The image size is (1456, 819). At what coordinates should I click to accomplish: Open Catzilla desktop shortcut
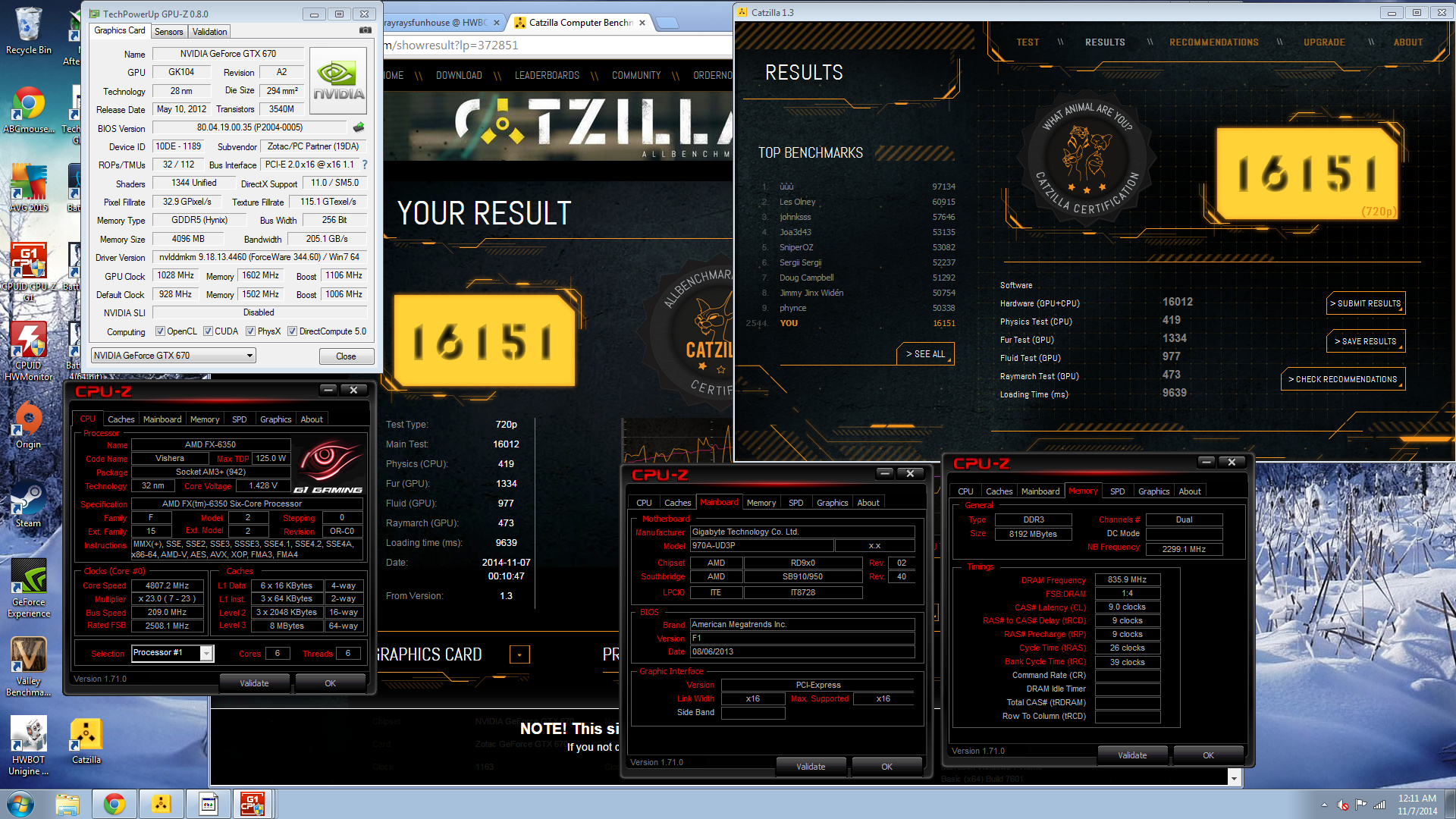click(86, 740)
